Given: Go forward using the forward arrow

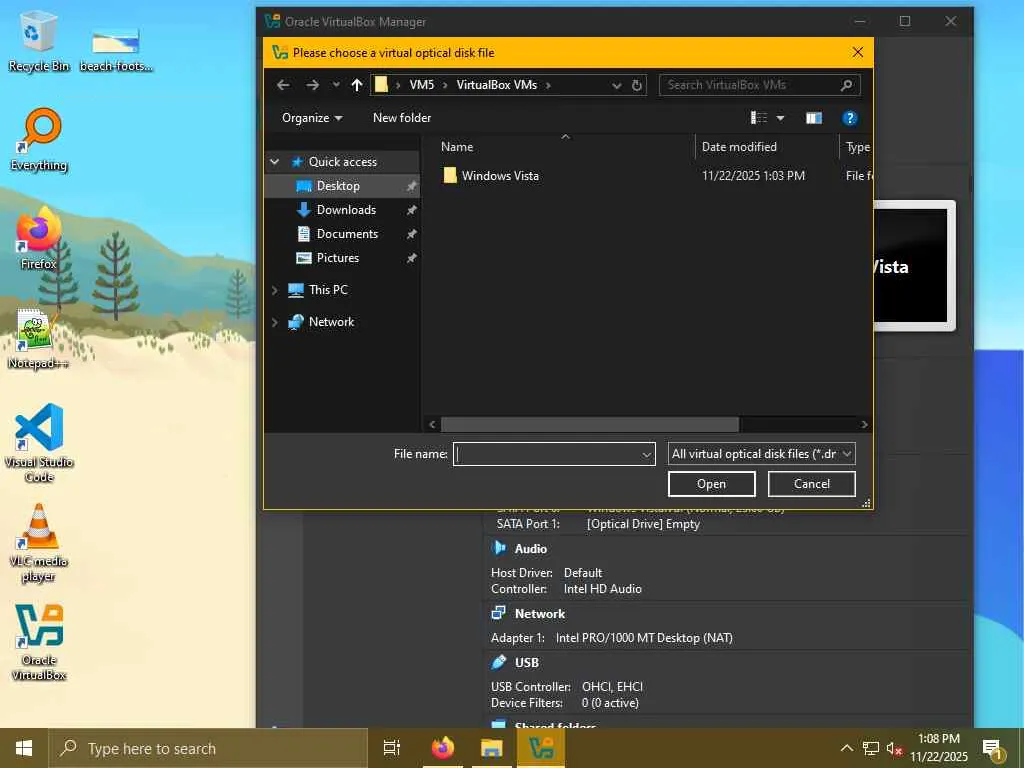Looking at the screenshot, I should tap(312, 85).
